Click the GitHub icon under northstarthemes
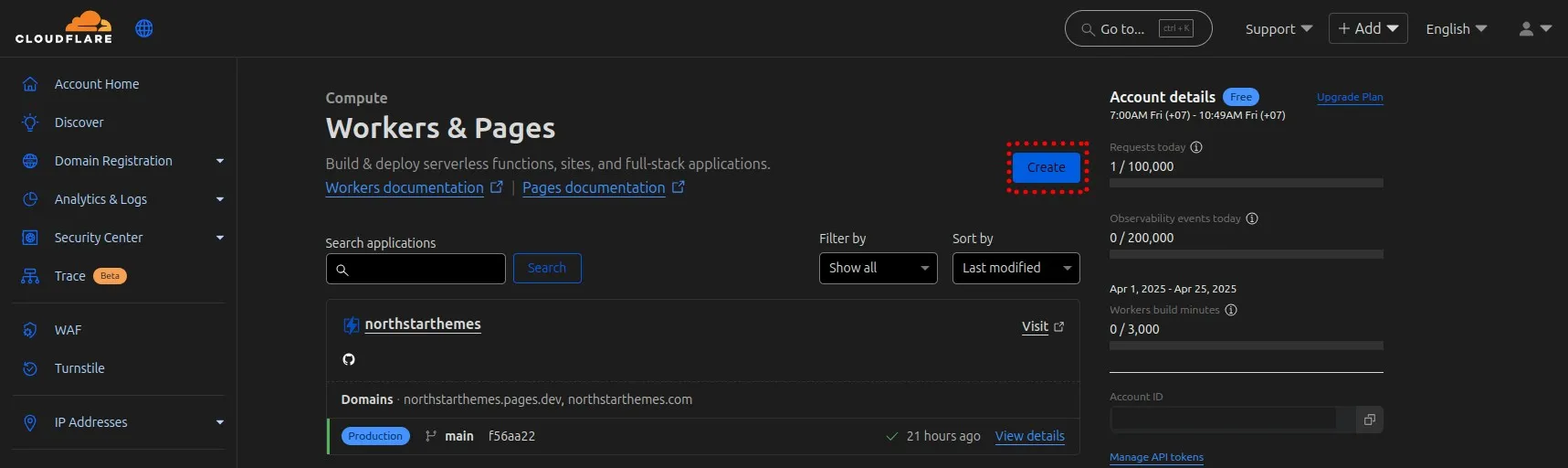 point(349,359)
